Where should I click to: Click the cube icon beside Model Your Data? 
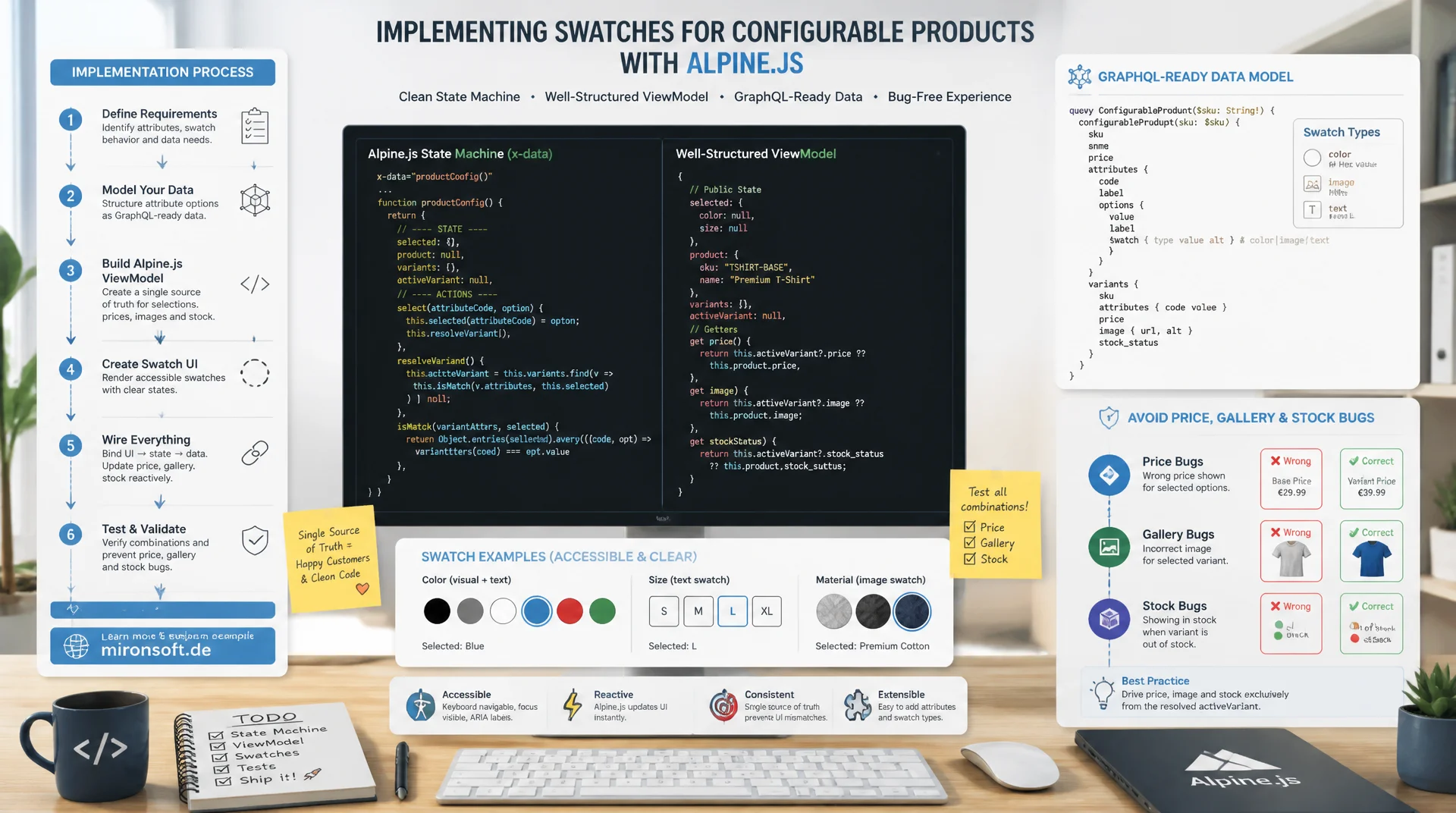tap(255, 201)
